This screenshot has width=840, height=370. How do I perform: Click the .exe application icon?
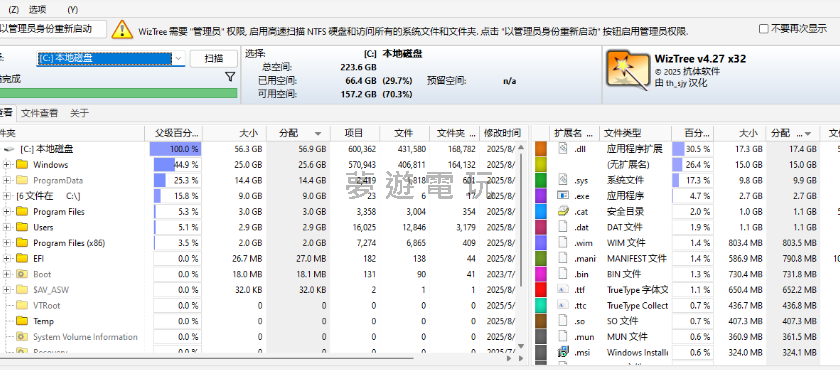click(x=562, y=195)
